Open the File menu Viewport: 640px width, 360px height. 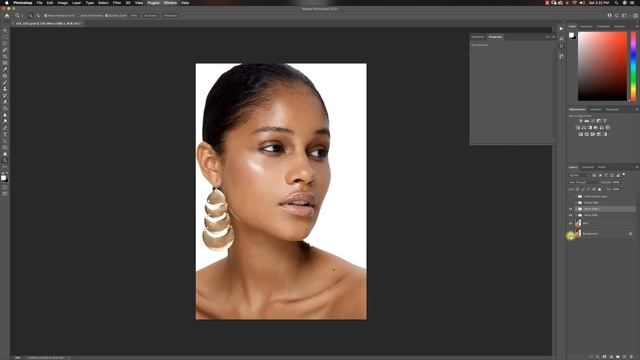(x=39, y=3)
